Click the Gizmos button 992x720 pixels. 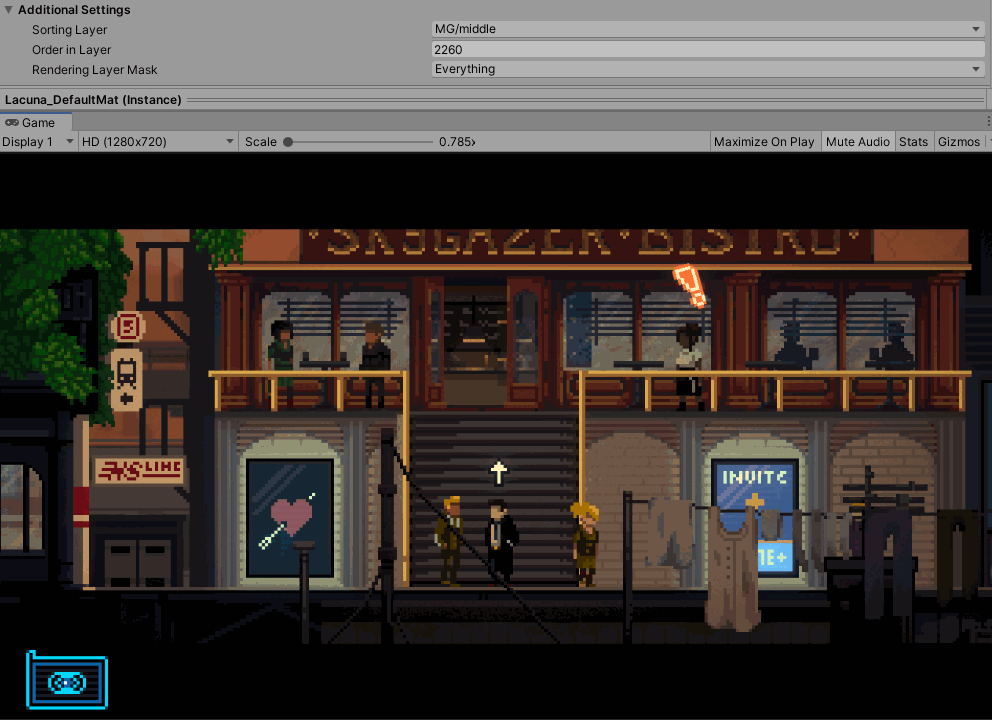pos(958,142)
